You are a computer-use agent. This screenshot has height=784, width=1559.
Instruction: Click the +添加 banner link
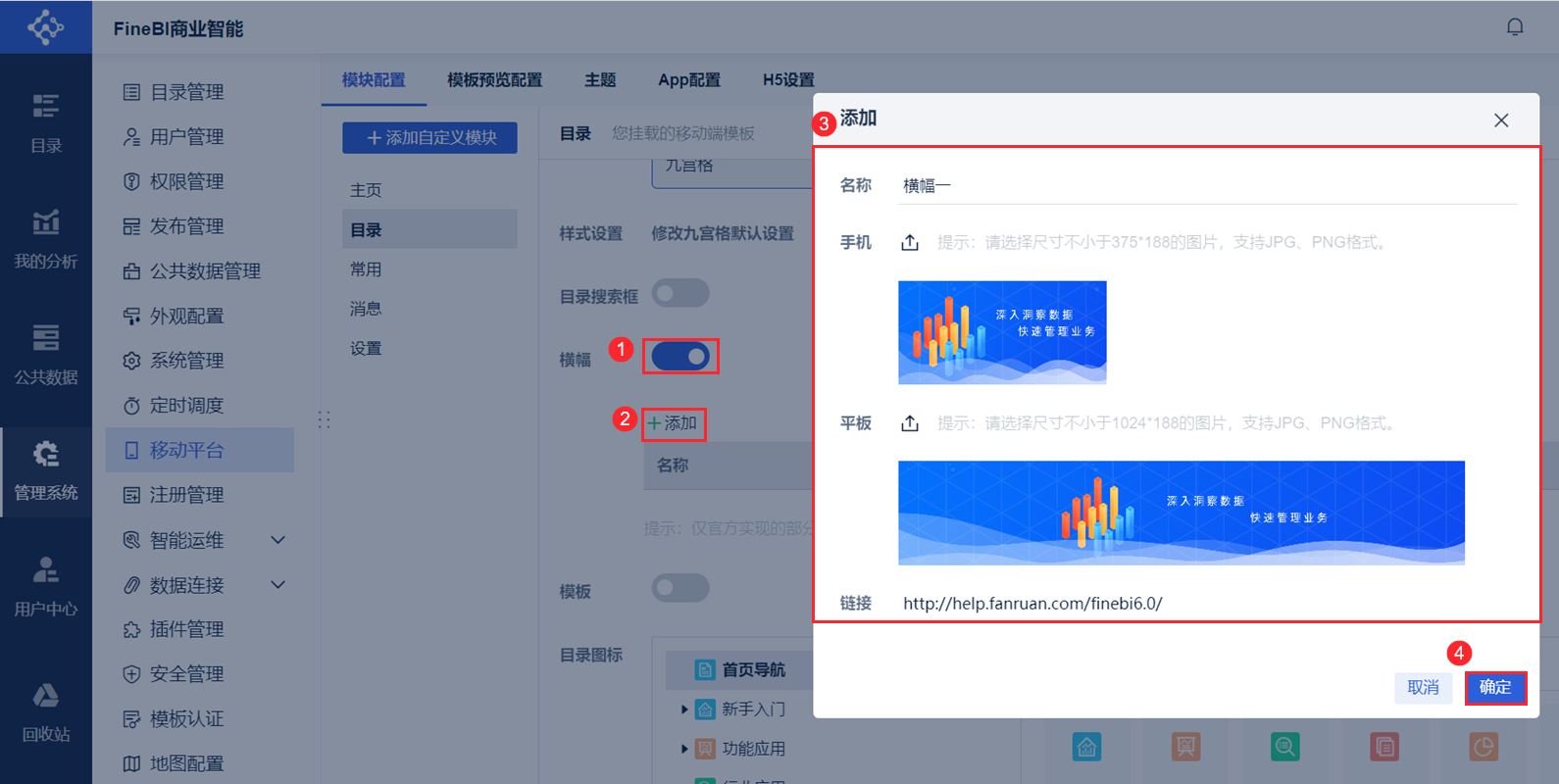pos(673,423)
